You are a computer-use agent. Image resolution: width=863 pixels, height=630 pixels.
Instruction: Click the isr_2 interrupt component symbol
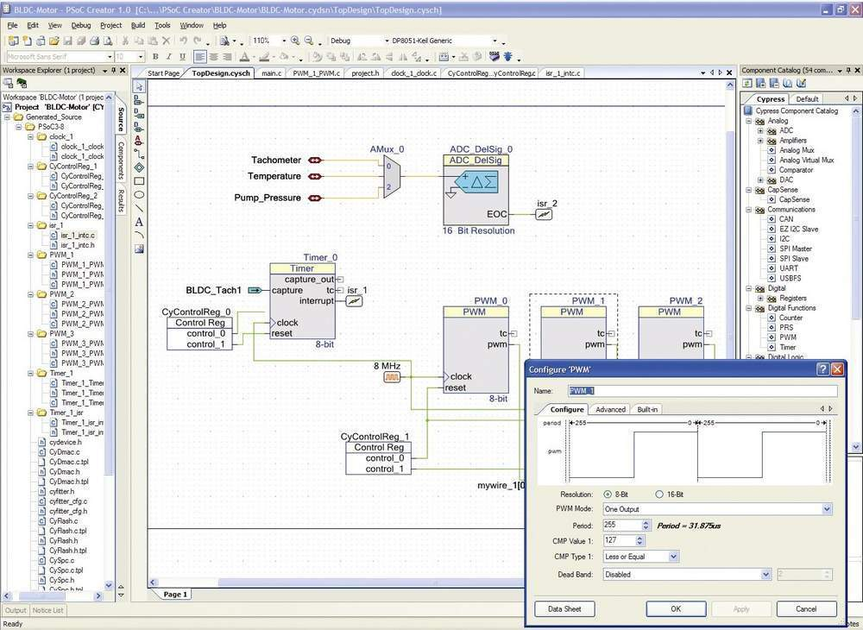(546, 214)
